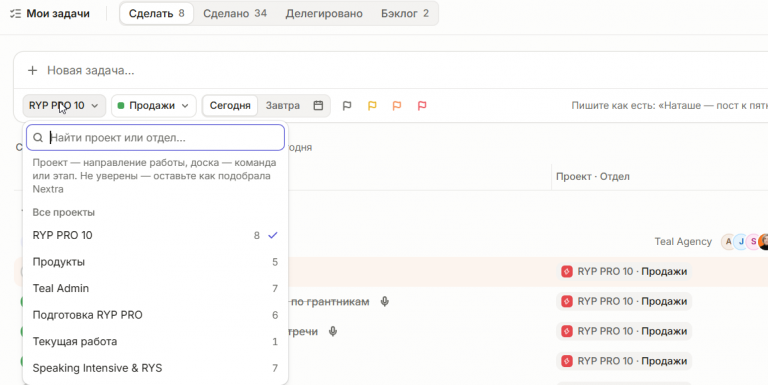Set the black flag priority
Image resolution: width=768 pixels, height=385 pixels.
[x=347, y=105]
